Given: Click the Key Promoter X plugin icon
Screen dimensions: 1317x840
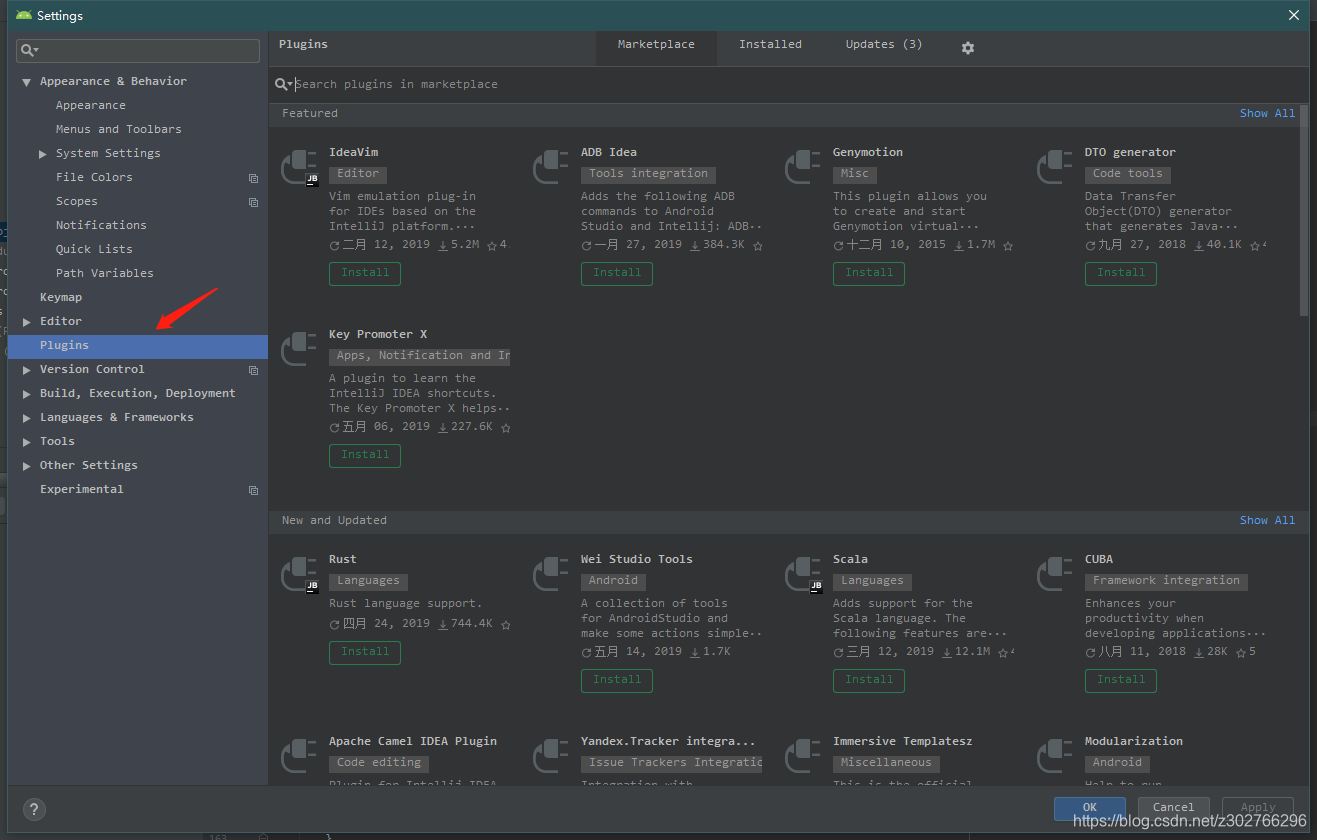Looking at the screenshot, I should coord(299,349).
